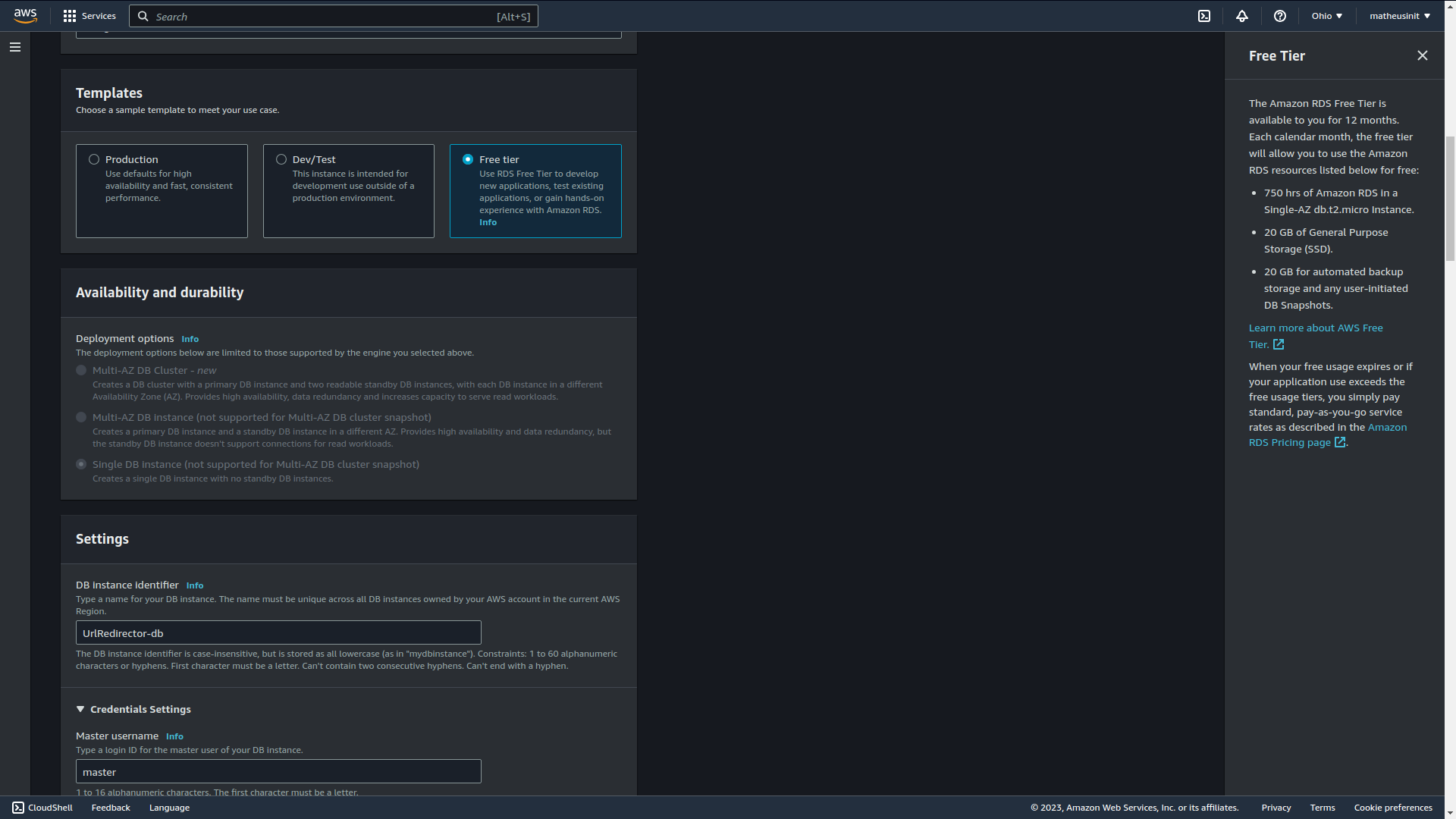Select the Free tier template option
The width and height of the screenshot is (1456, 819).
468,159
